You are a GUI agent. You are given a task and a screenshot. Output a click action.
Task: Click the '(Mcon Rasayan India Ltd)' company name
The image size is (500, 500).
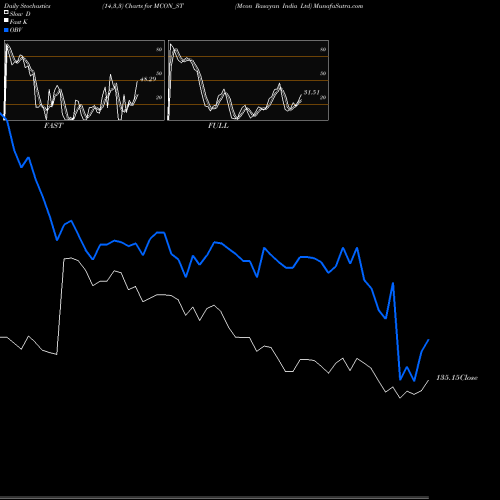click(273, 6)
